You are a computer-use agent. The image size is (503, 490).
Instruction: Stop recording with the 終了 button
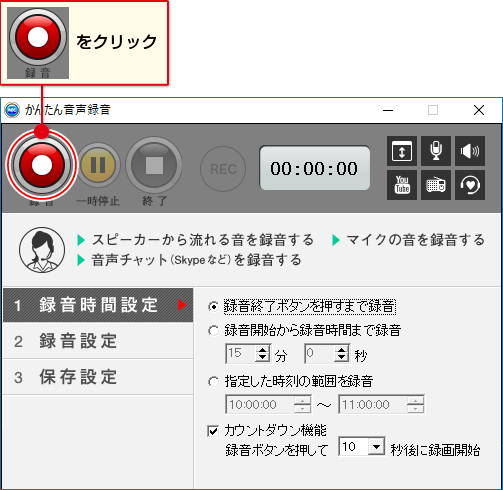[154, 165]
